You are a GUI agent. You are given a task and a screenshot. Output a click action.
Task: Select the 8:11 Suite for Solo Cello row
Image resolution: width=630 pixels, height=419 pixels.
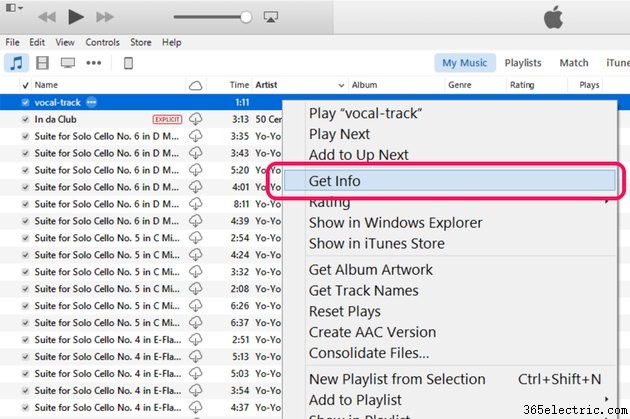click(x=141, y=204)
